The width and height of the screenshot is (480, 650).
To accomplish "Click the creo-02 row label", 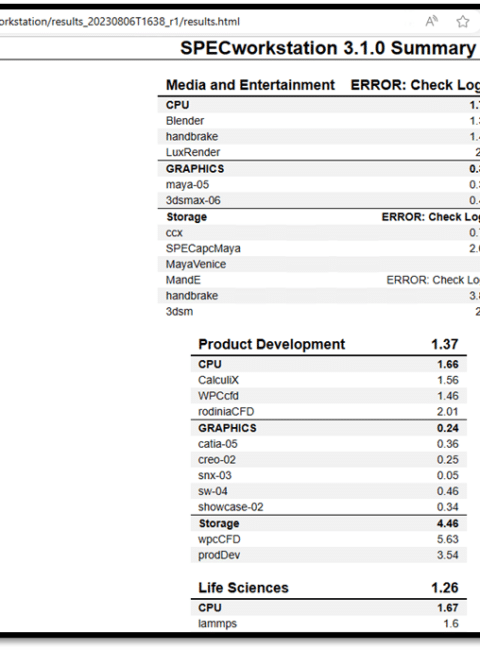I will (x=217, y=460).
